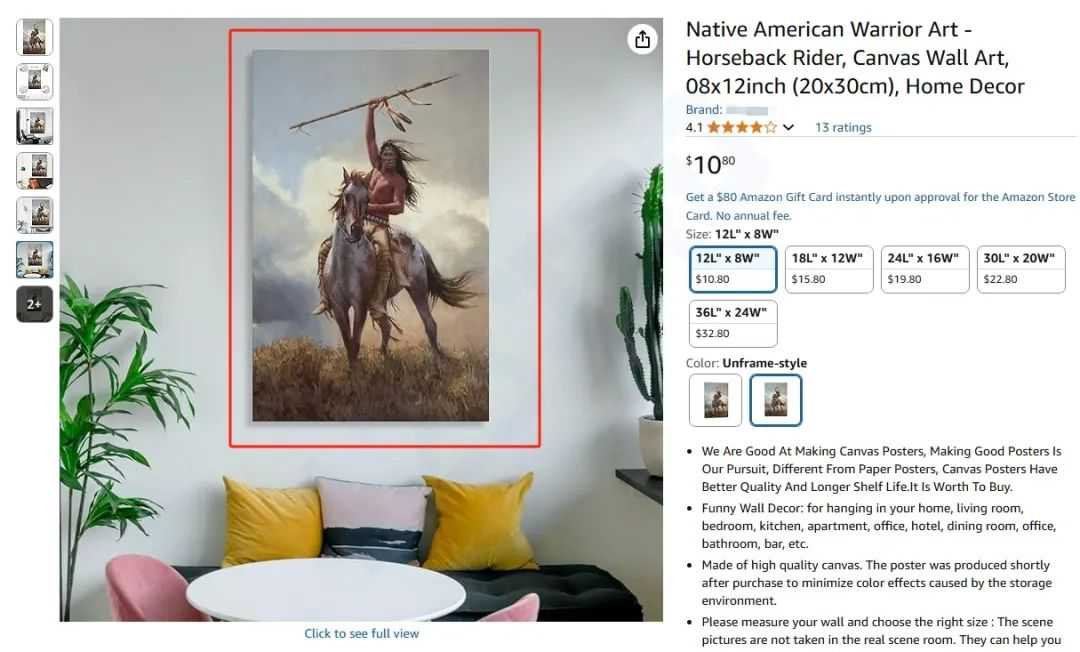The height and width of the screenshot is (652, 1080).
Task: Select the first framed color swatch
Action: pos(716,400)
